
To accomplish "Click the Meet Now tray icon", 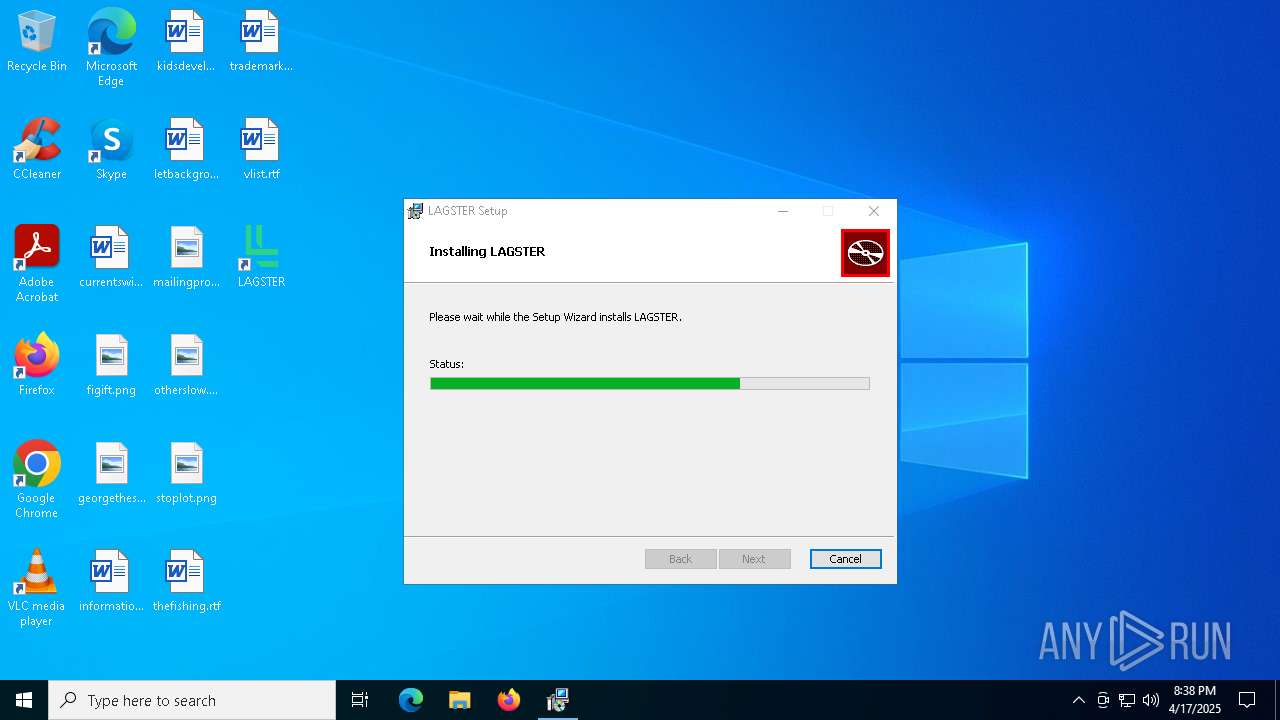I will coord(1103,700).
